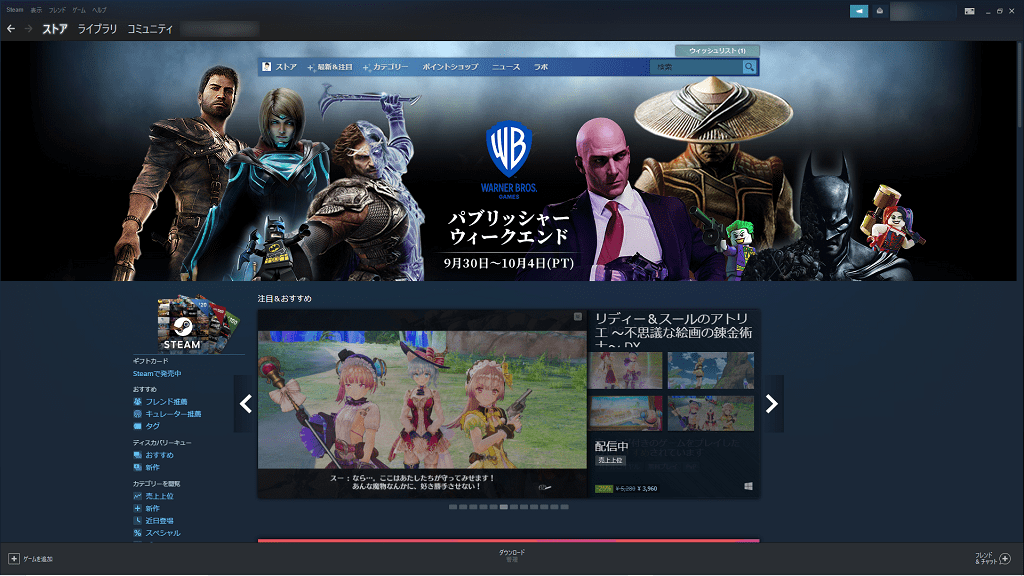
Task: Select the bottom-left featured screenshot thumbnail
Action: pos(625,413)
